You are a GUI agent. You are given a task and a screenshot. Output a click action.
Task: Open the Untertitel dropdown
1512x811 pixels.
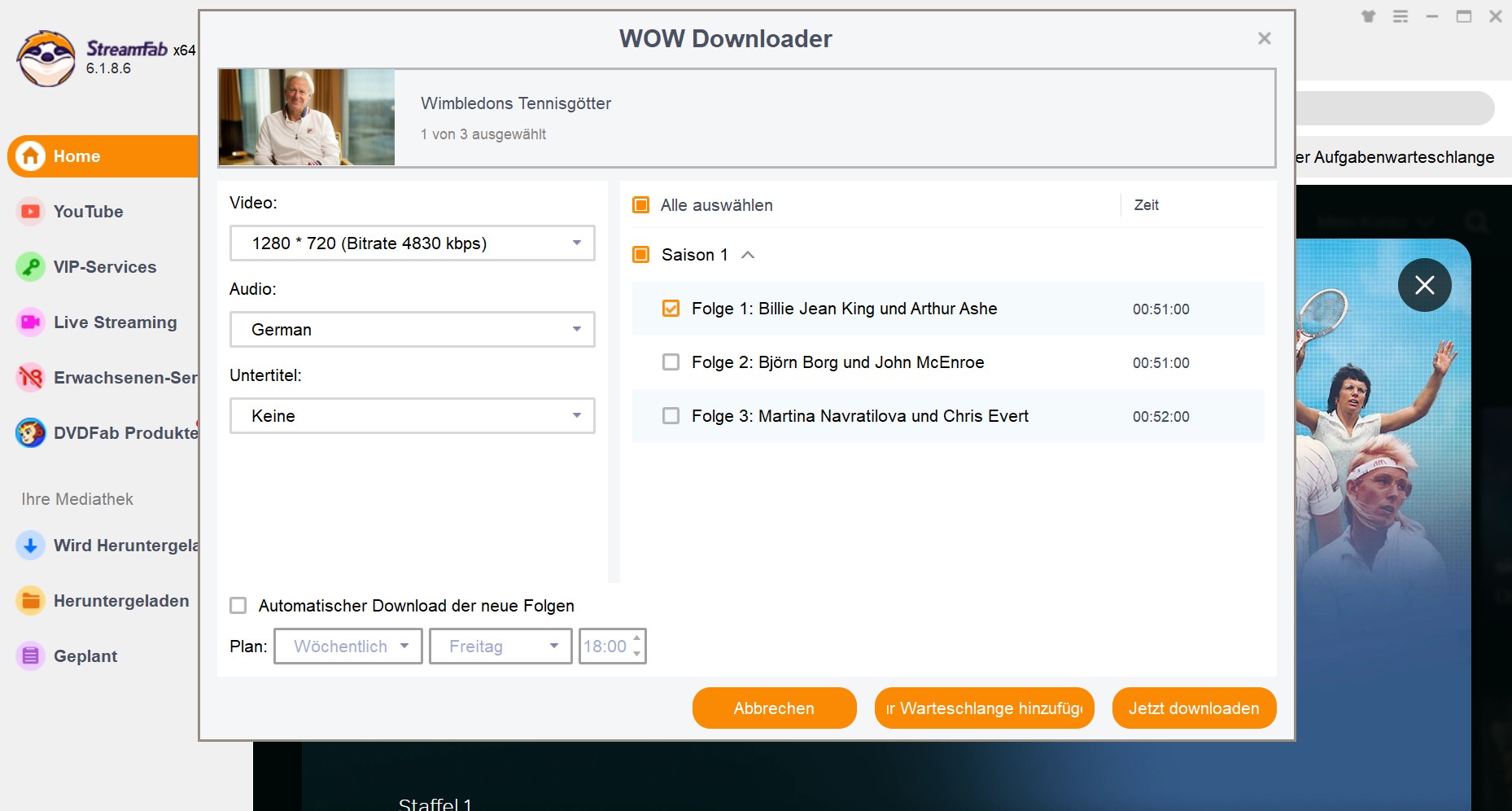coord(413,416)
